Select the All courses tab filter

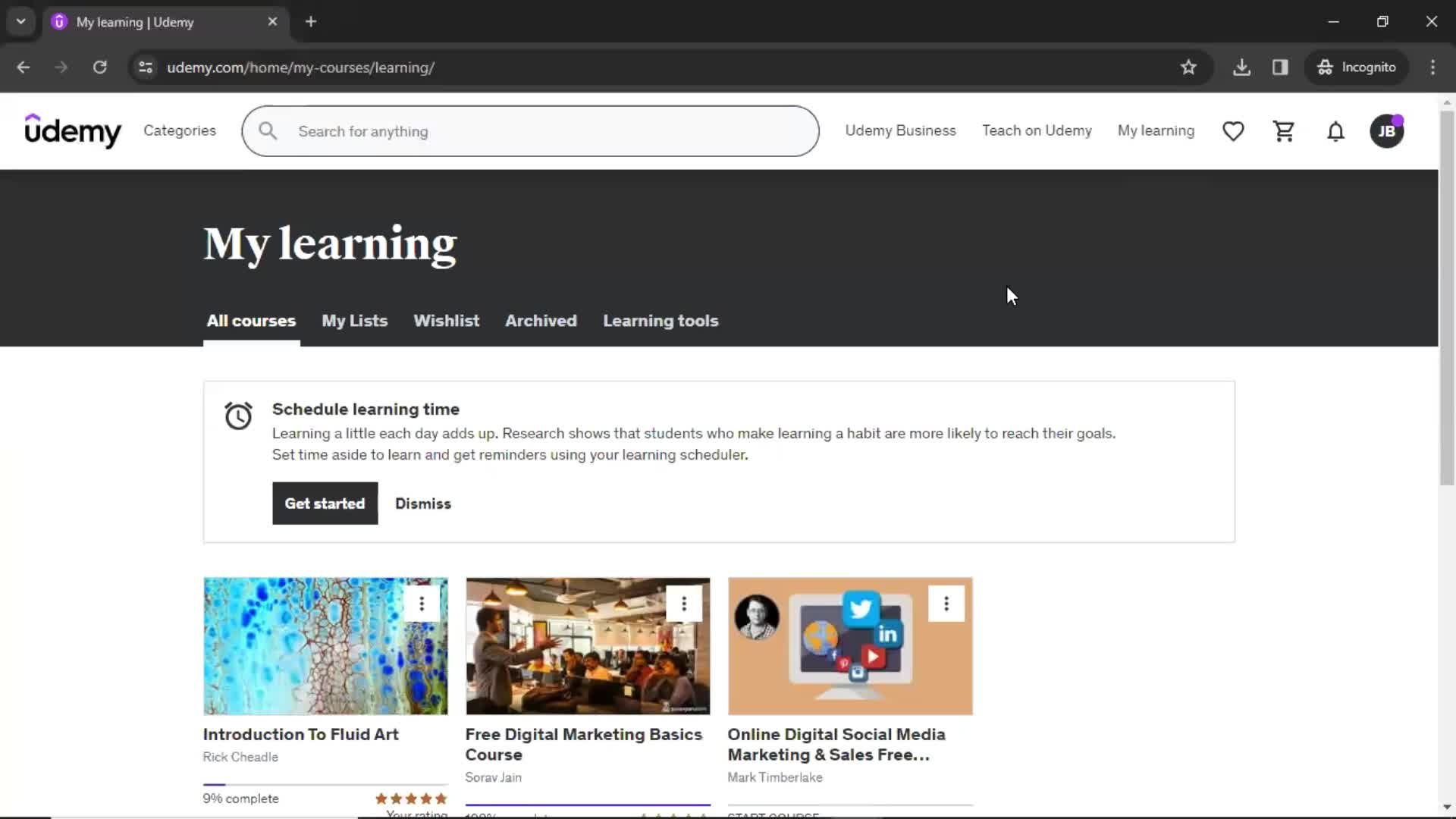(252, 320)
